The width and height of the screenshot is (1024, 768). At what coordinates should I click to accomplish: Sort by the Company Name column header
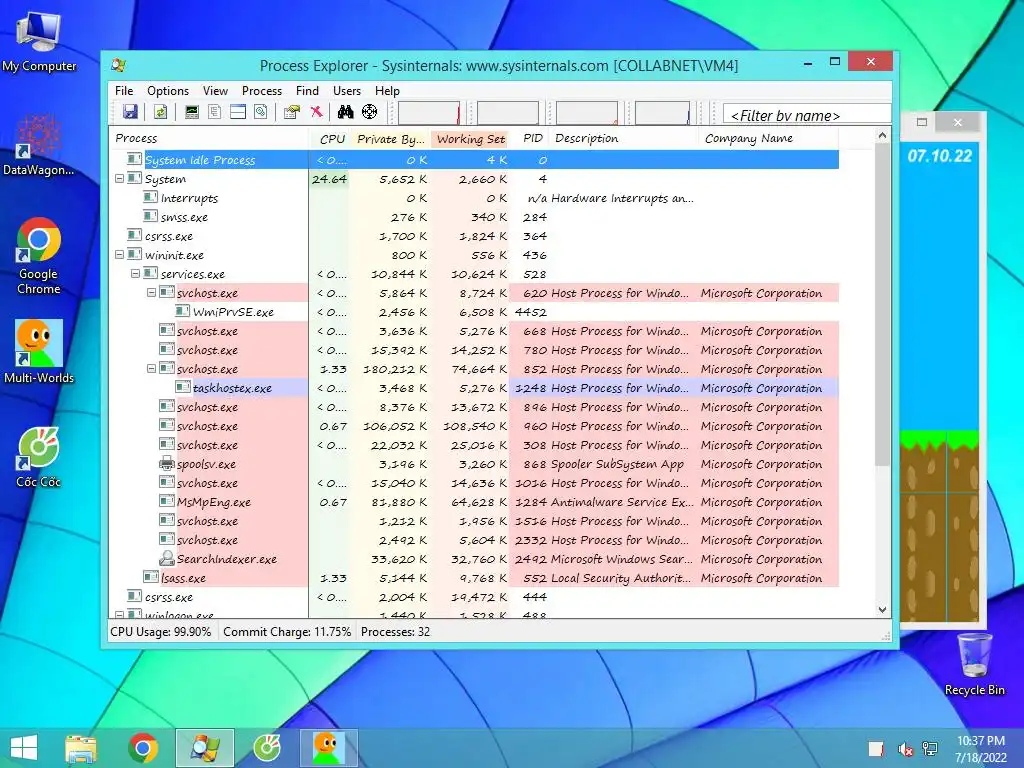tap(769, 138)
